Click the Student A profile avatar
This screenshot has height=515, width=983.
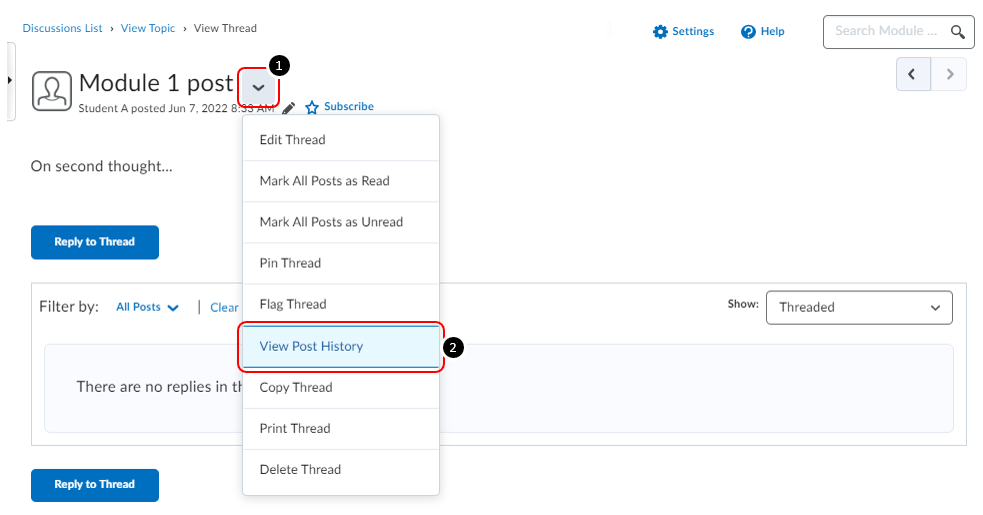52,91
